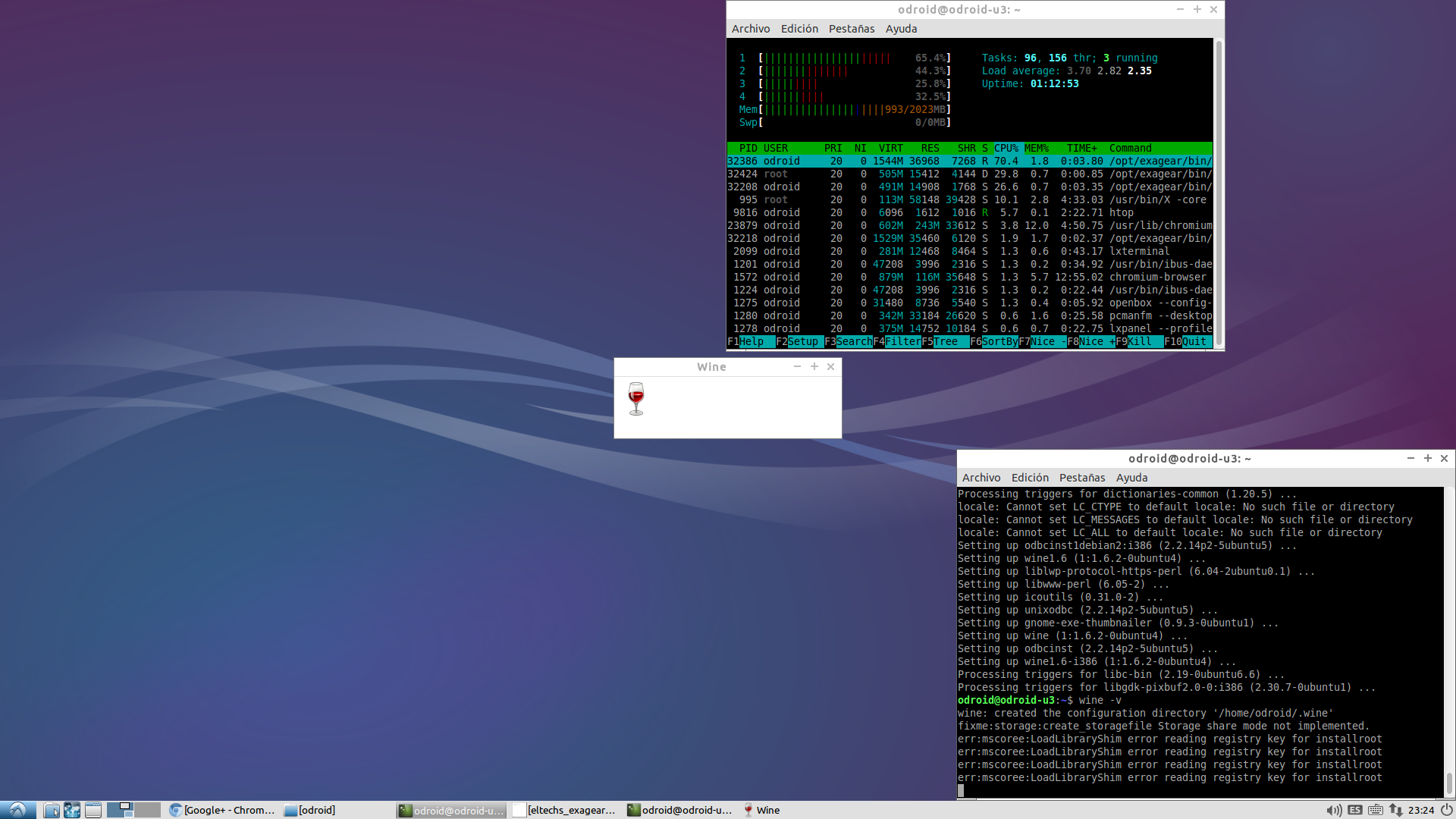Switch to the eltechs_exagear taskbar entry

564,810
